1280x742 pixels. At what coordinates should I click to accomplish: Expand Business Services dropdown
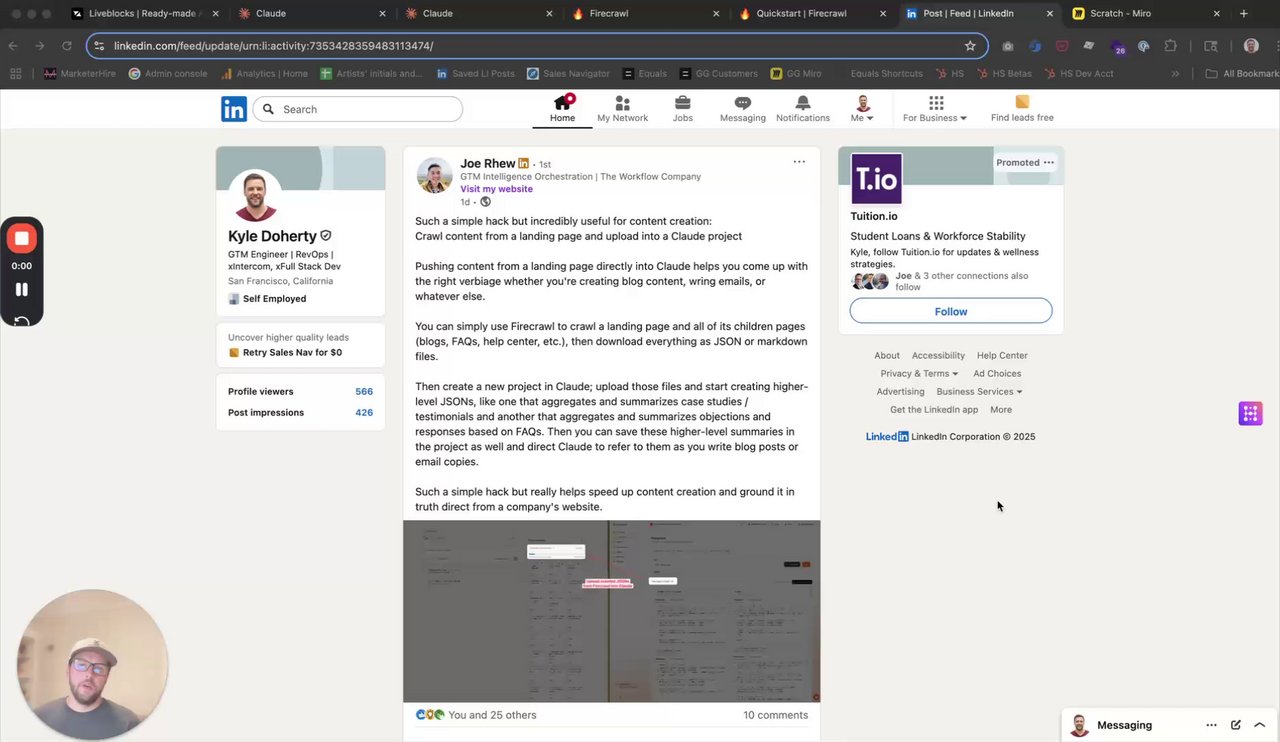979,391
